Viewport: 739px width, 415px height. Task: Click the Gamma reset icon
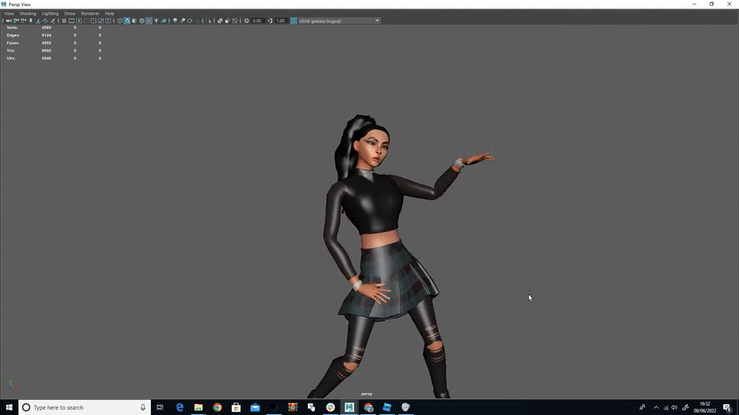[270, 21]
